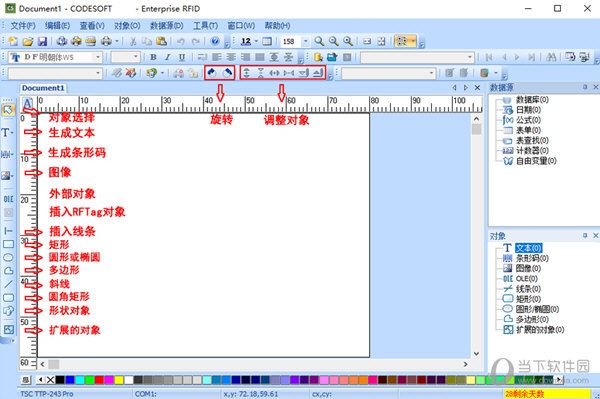Select the object selection arrow tool

[8, 110]
